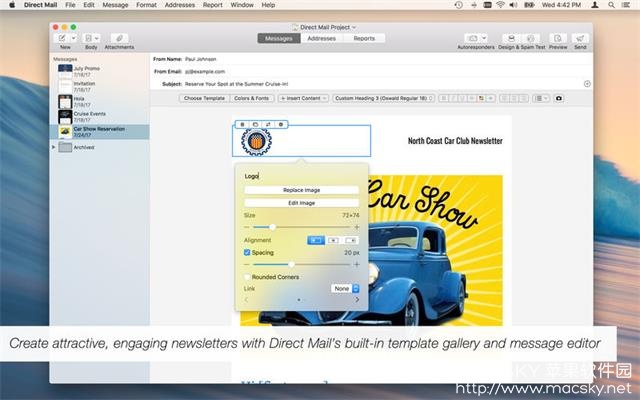Click the text color icon in format bar
The width and height of the screenshot is (640, 400).
[481, 98]
